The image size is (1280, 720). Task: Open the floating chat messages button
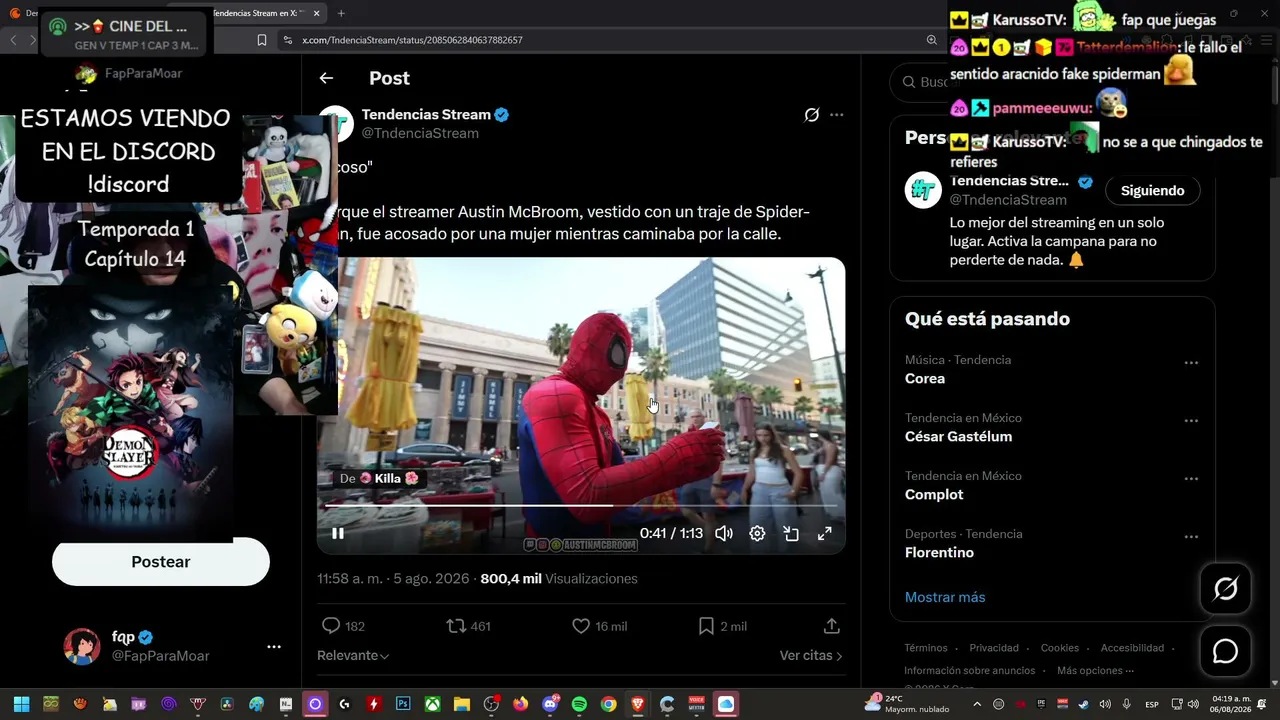[1226, 651]
